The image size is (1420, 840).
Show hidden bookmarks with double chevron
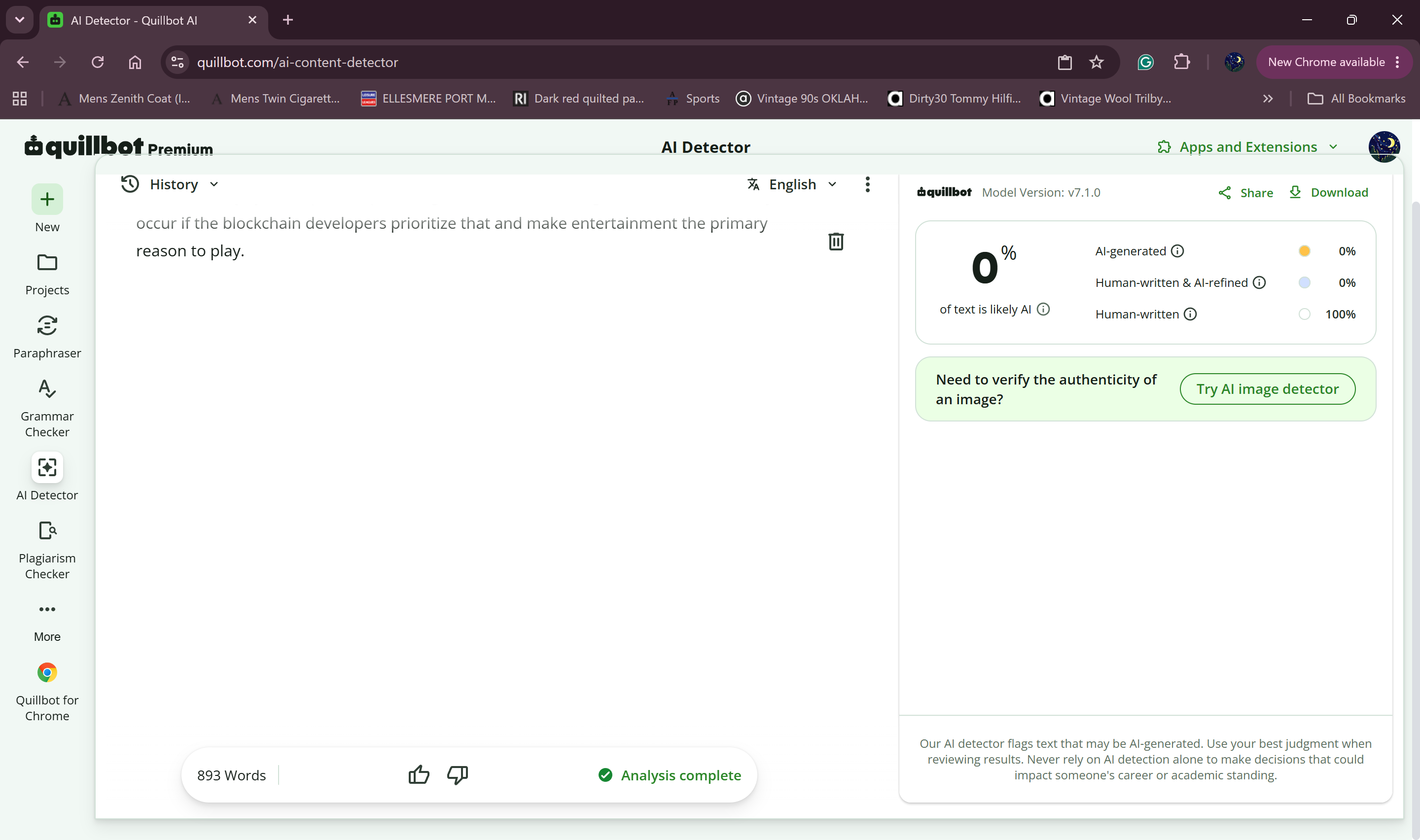coord(1268,99)
